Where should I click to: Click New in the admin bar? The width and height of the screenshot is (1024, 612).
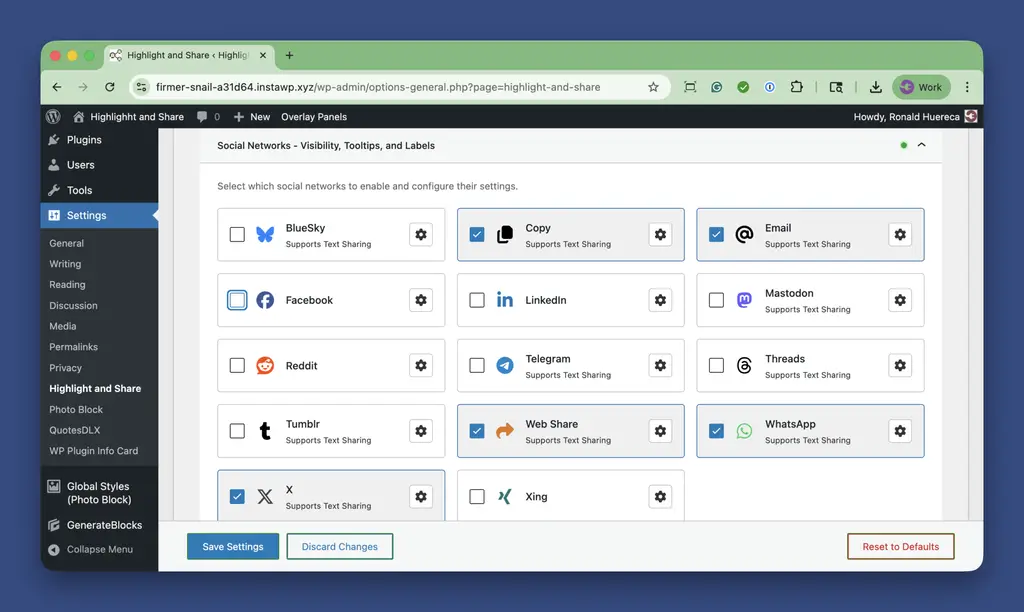point(252,117)
